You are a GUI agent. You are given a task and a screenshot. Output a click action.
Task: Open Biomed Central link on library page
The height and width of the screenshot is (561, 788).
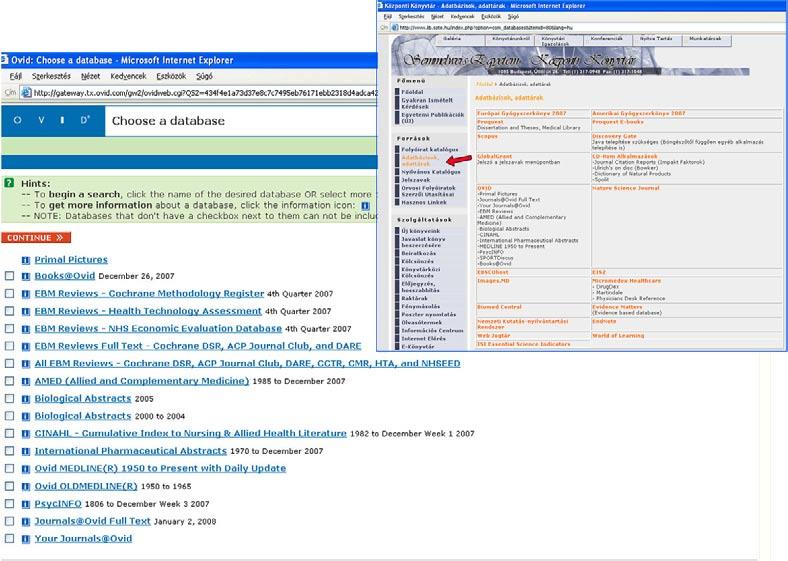tap(499, 307)
